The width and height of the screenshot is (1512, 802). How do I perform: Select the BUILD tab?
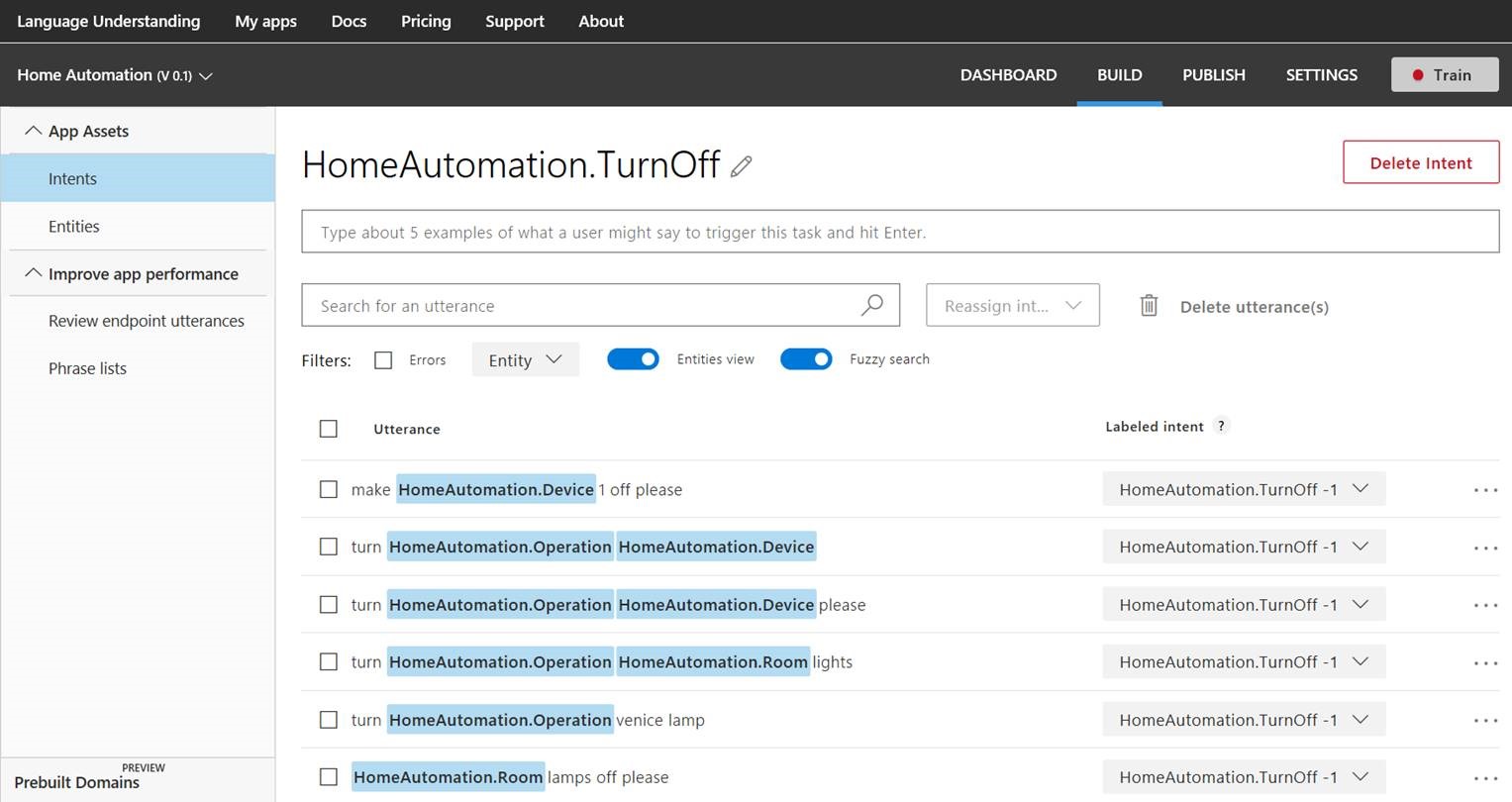pos(1119,75)
